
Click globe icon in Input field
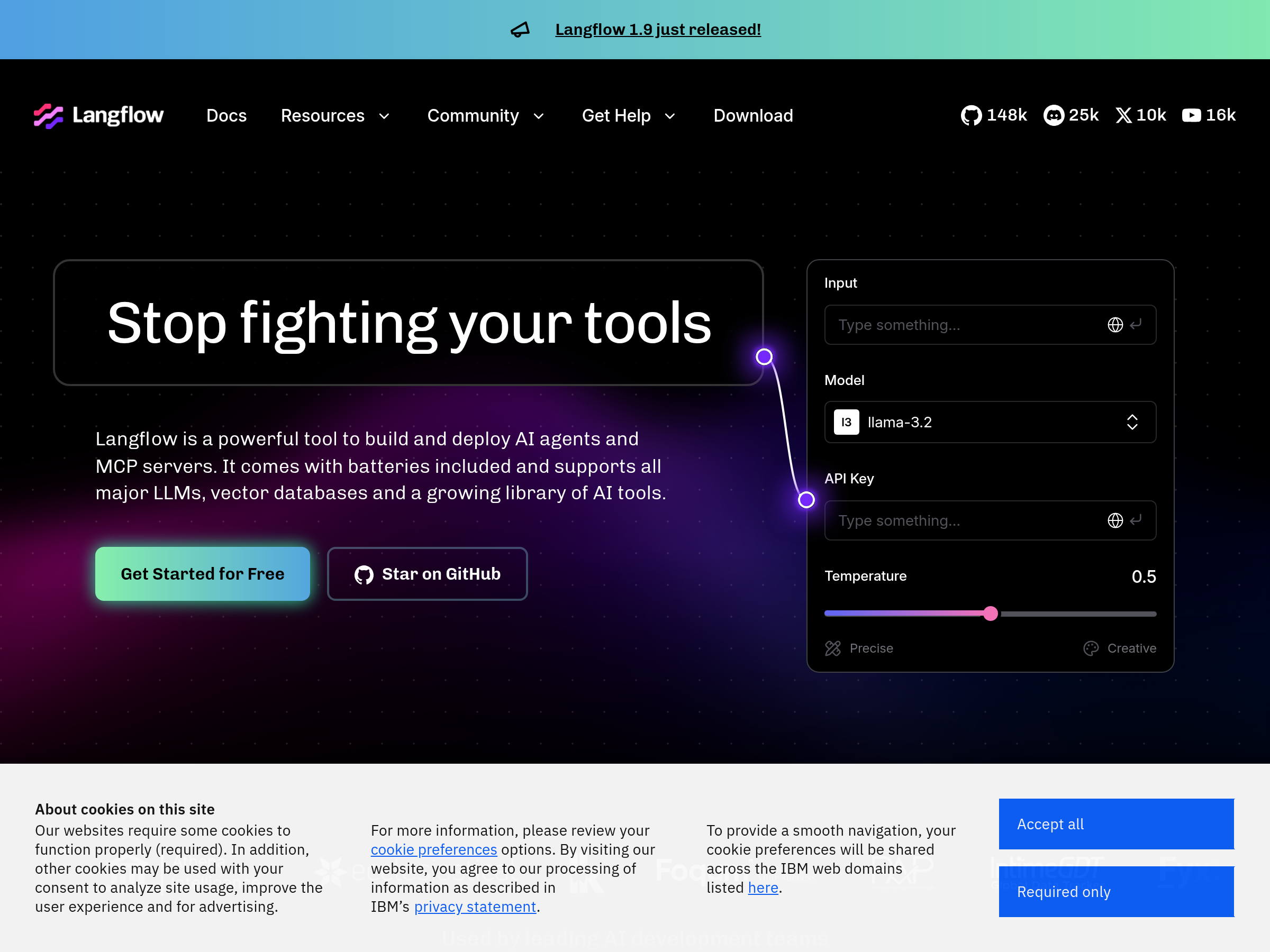1115,325
